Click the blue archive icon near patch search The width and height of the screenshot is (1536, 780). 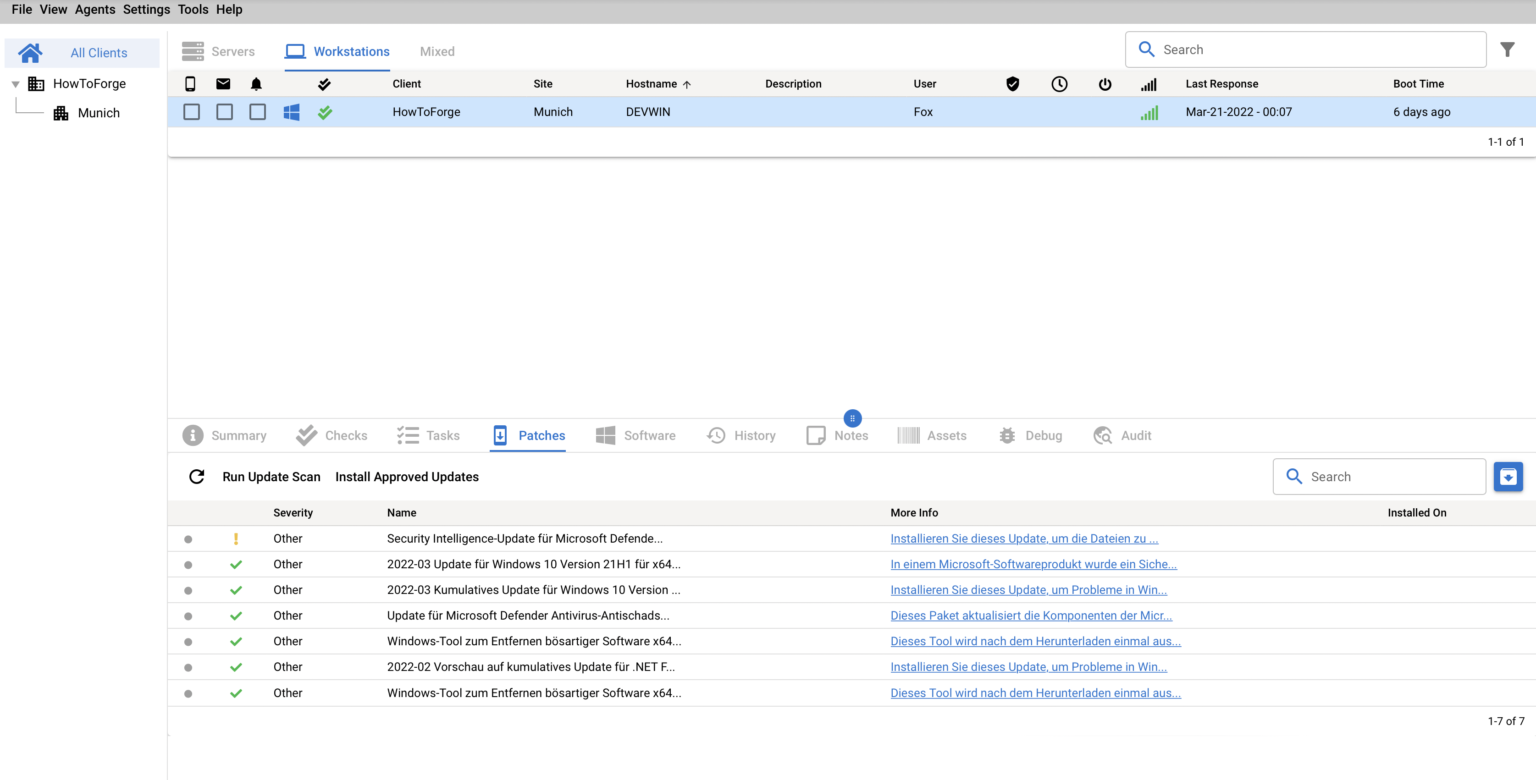point(1507,477)
